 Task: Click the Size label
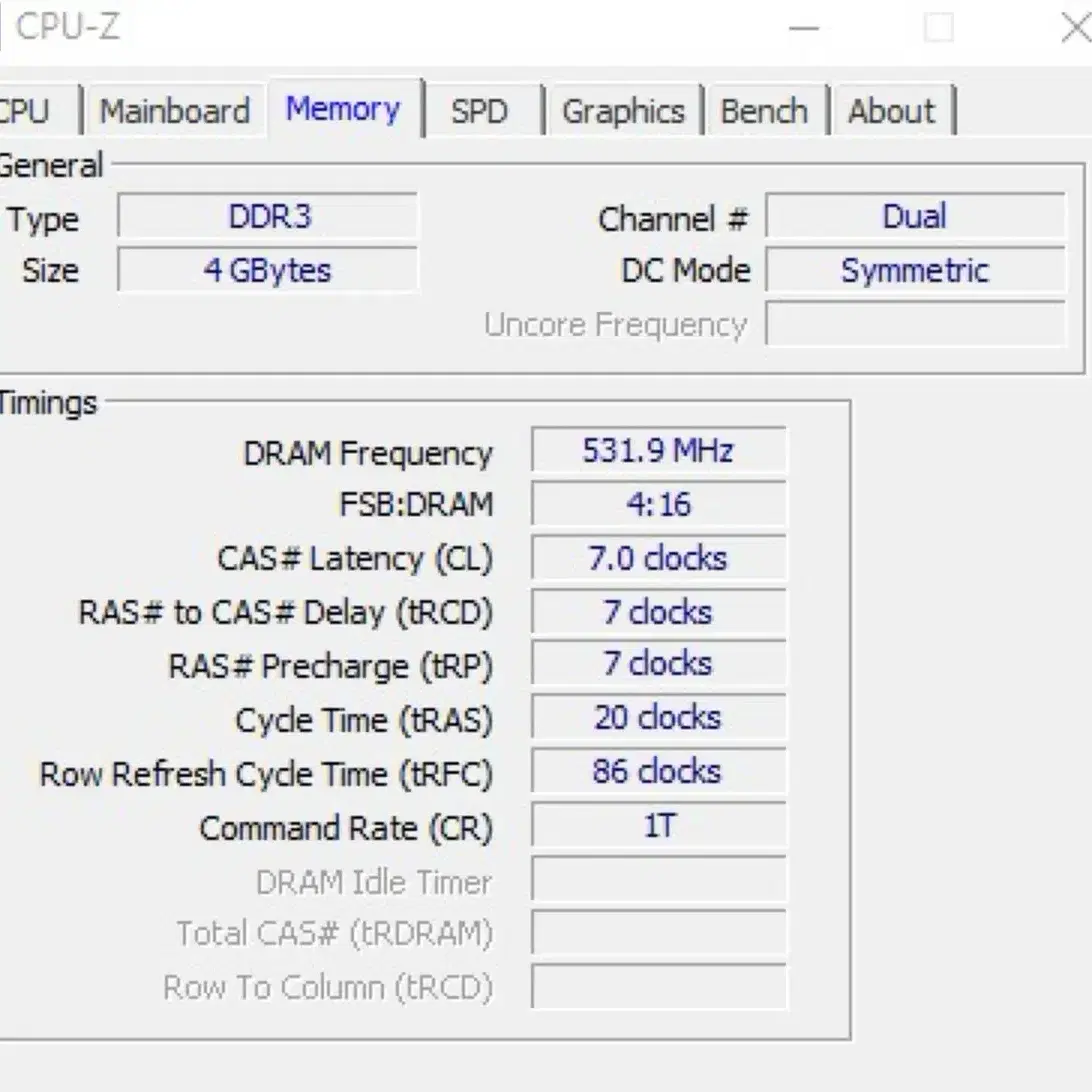50,270
